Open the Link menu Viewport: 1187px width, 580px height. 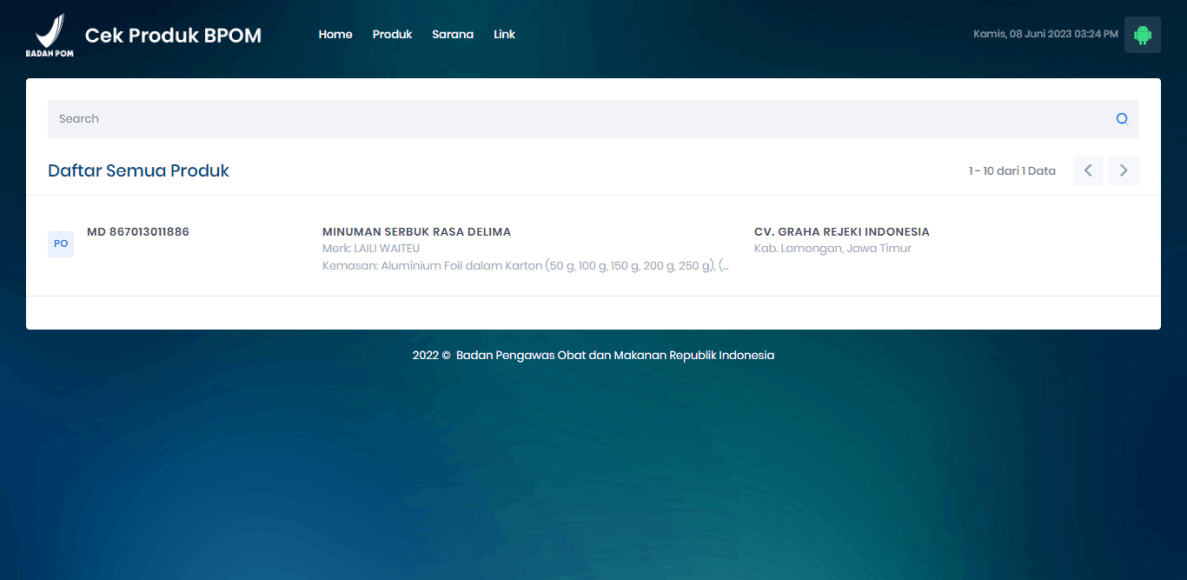pyautogui.click(x=504, y=34)
